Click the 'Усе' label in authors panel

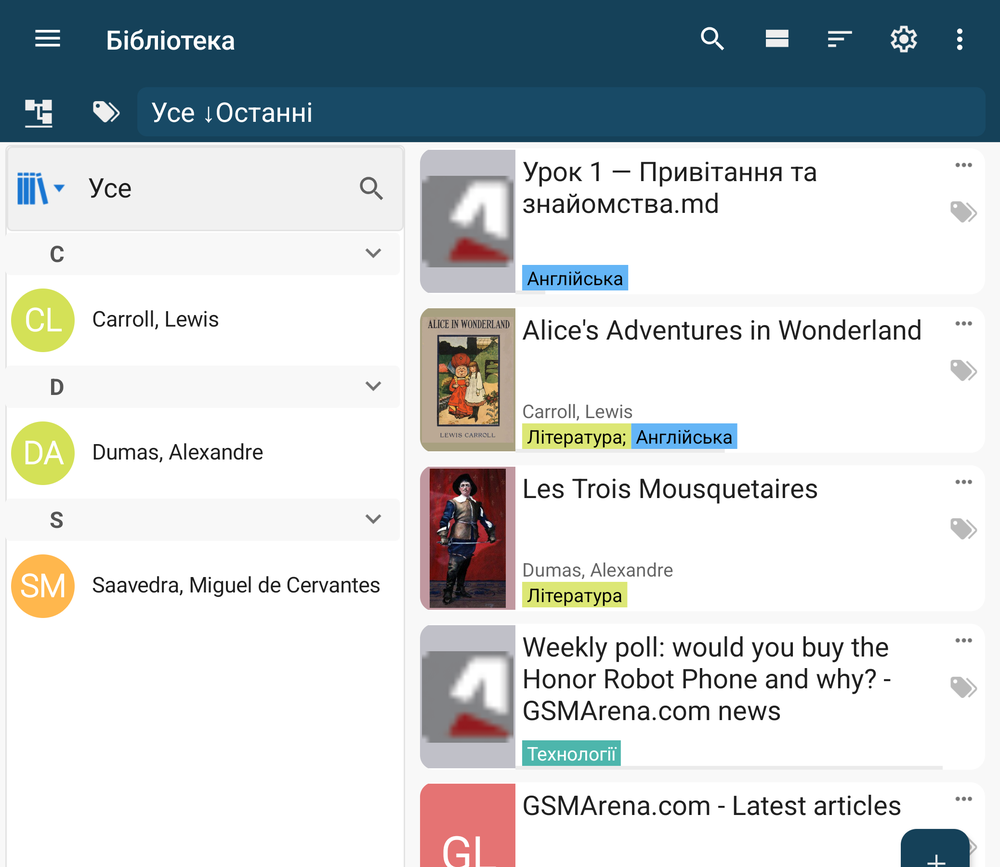(x=110, y=188)
